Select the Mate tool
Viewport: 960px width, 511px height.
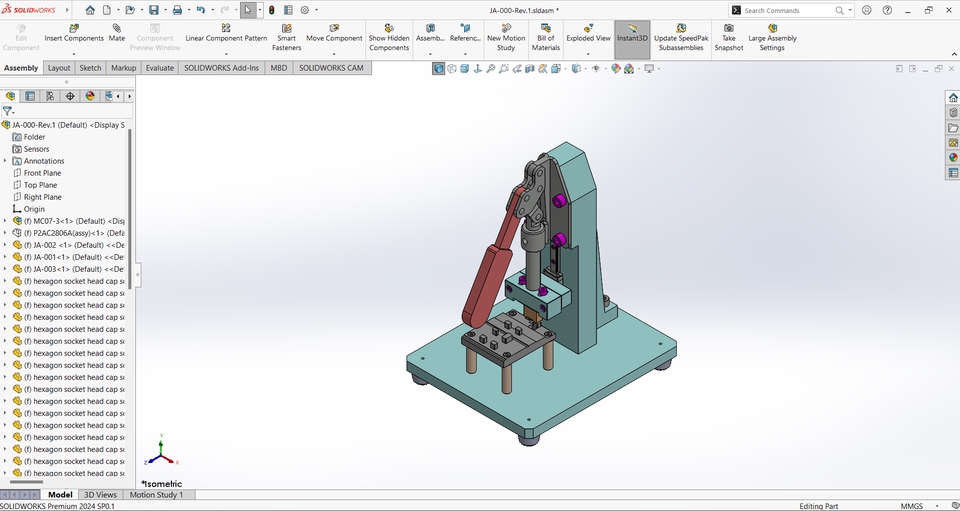pos(116,33)
